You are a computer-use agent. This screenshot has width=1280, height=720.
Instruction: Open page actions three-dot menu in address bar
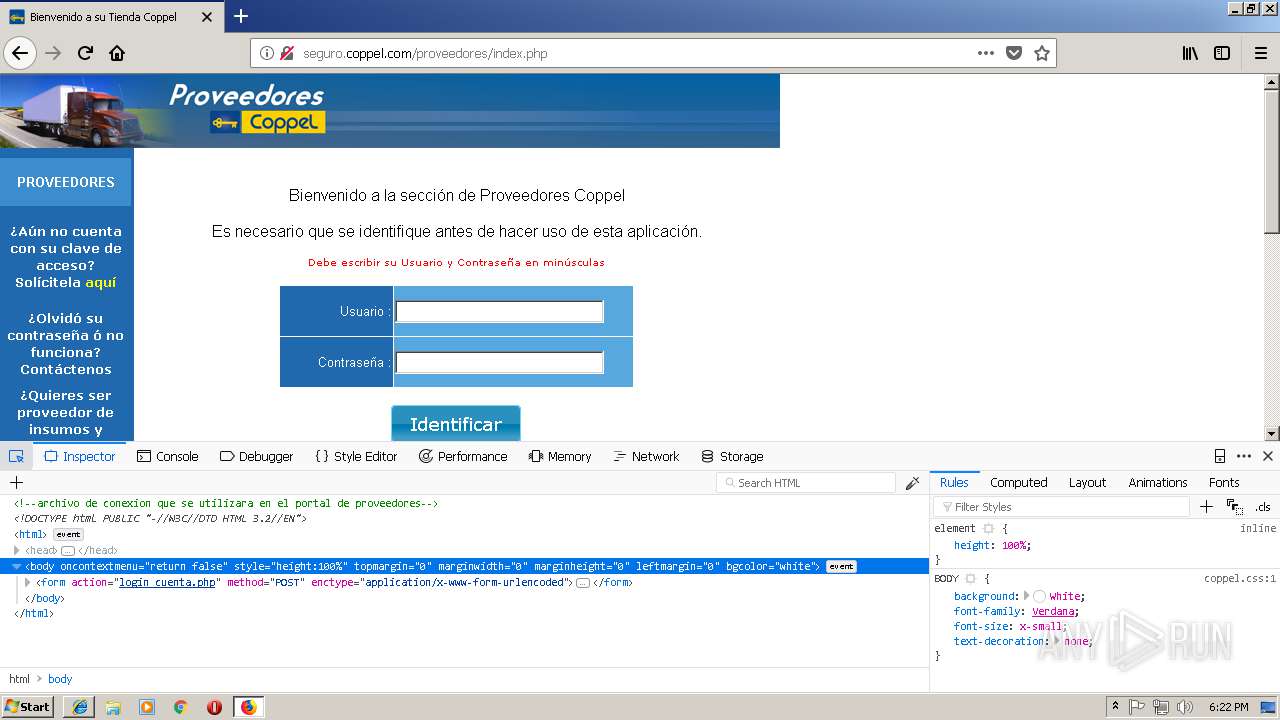point(986,53)
